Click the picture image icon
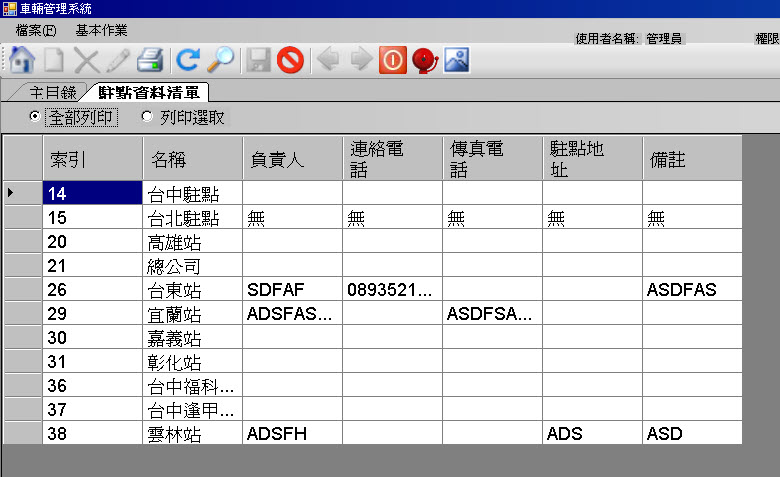The image size is (780, 477). [x=457, y=60]
